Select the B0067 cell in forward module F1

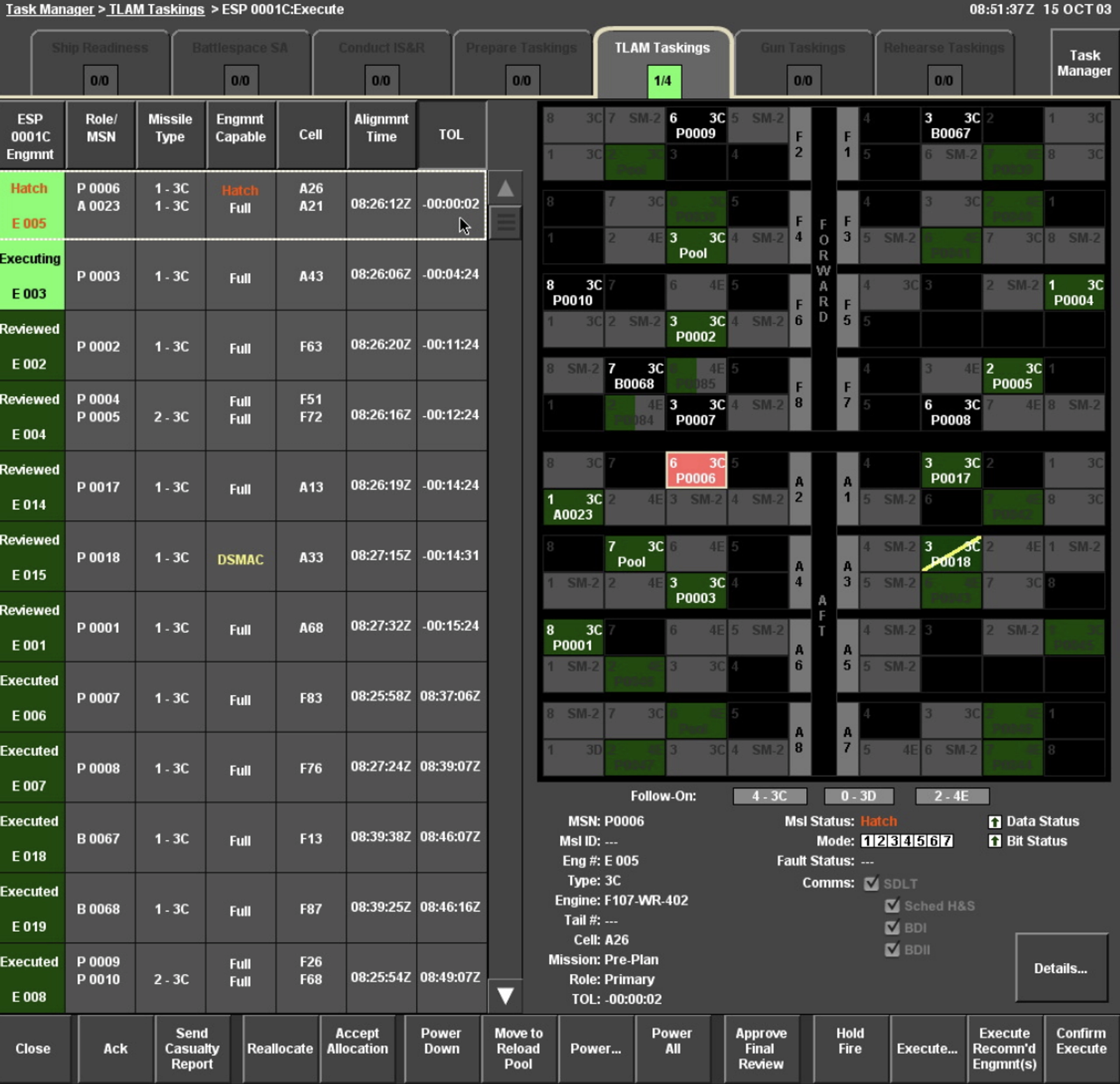point(951,126)
